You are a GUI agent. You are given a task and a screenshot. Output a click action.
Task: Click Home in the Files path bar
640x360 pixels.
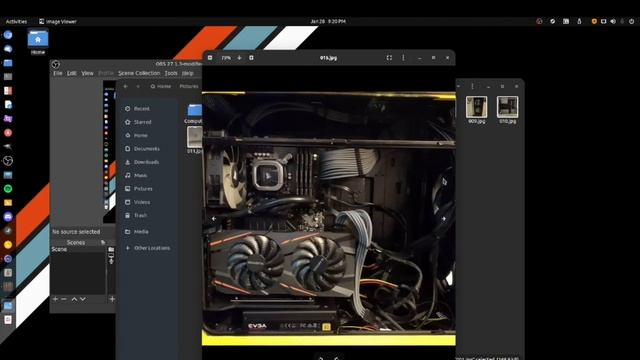[161, 87]
